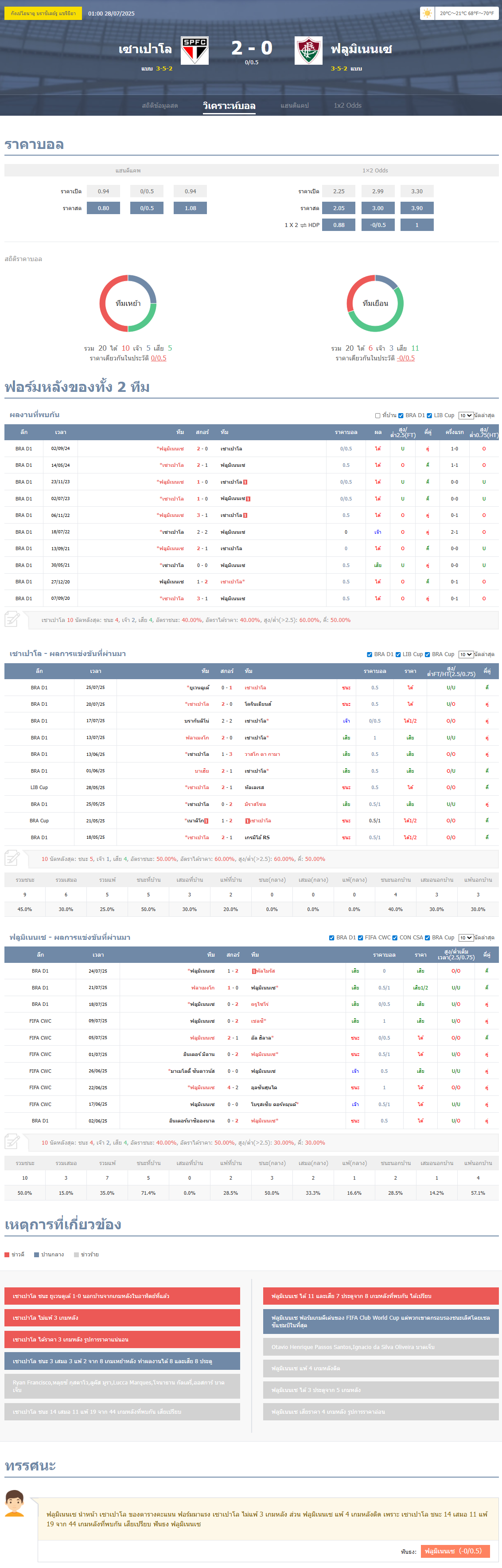Uncheck LIB Cup in head-to-head filter

tap(430, 416)
